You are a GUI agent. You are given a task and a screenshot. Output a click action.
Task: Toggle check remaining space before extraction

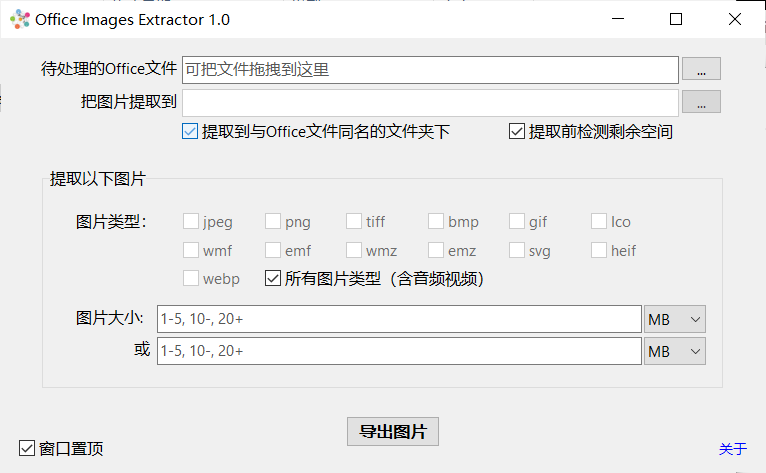517,131
